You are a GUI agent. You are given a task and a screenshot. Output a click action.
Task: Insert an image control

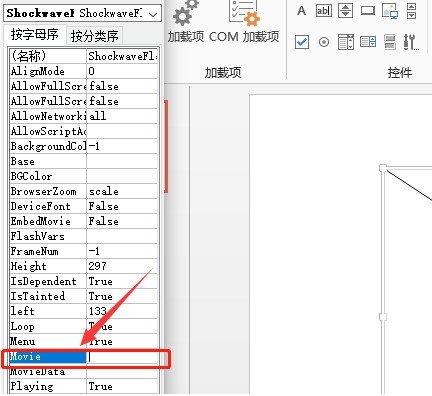pos(390,11)
